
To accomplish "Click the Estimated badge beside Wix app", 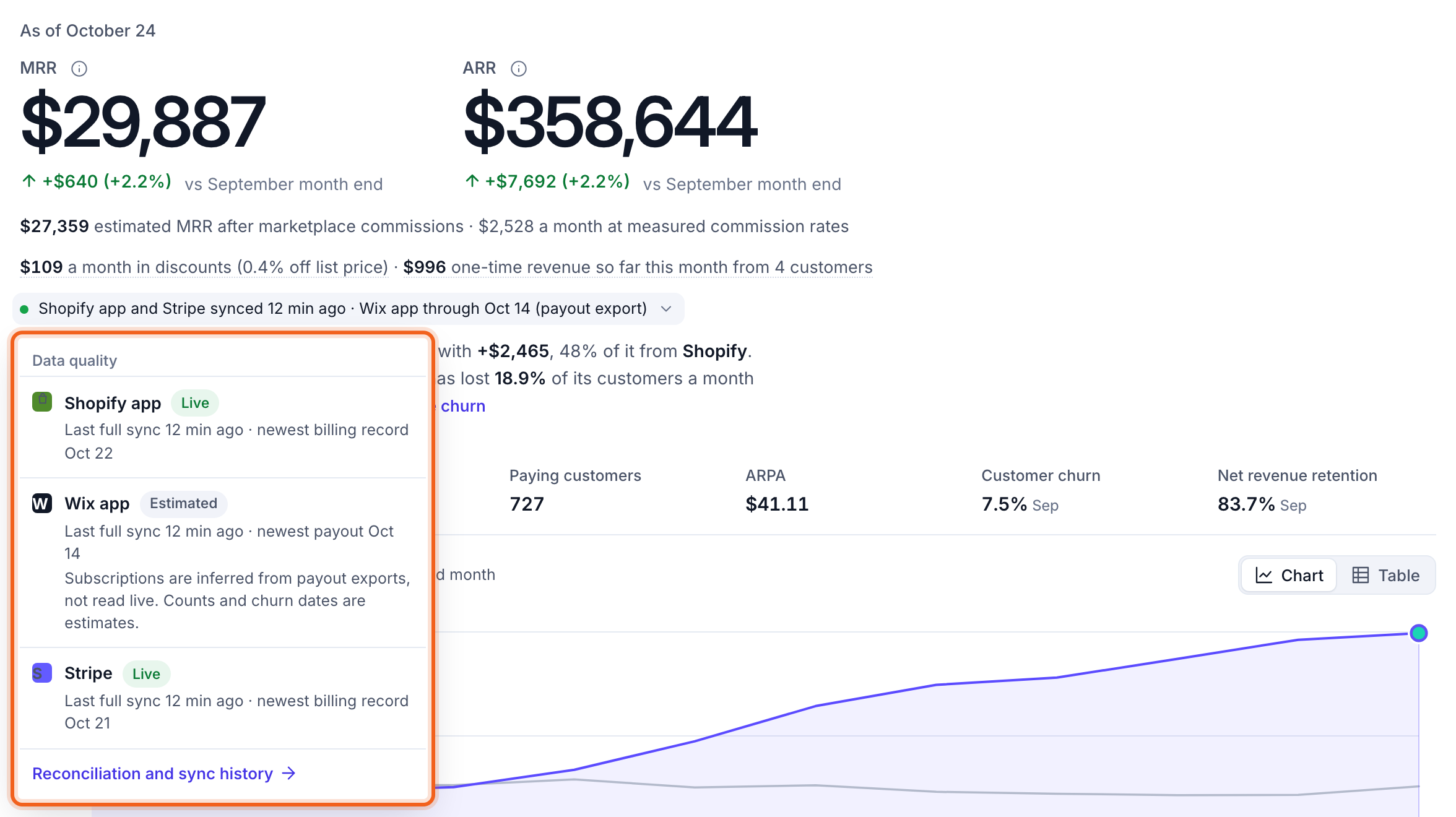I will [183, 503].
